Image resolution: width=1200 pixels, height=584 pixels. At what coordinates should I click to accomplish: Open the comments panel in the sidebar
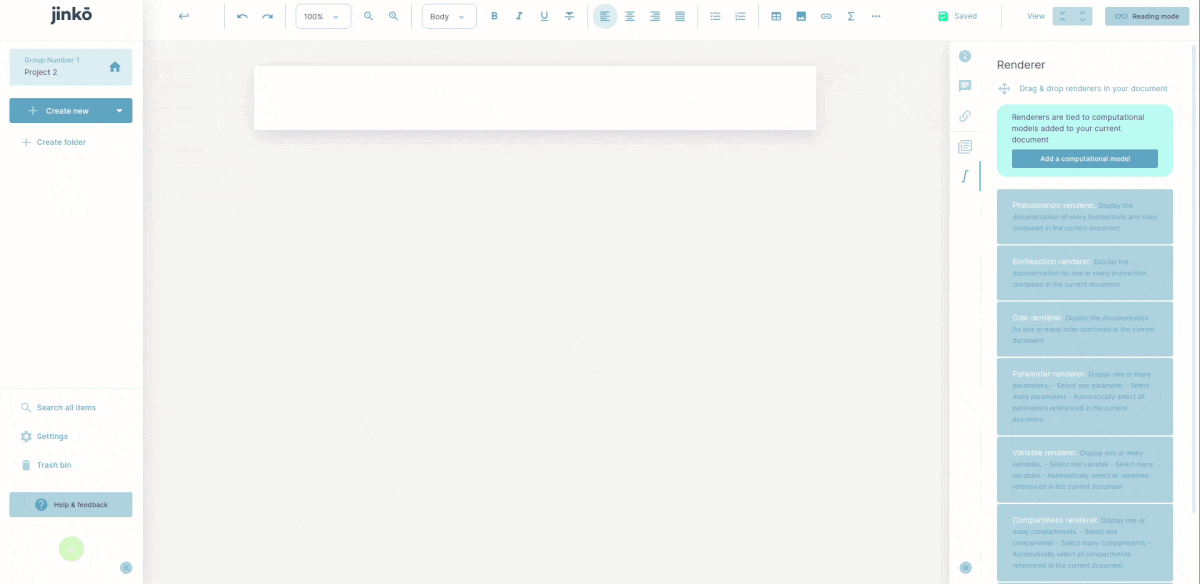[x=964, y=86]
